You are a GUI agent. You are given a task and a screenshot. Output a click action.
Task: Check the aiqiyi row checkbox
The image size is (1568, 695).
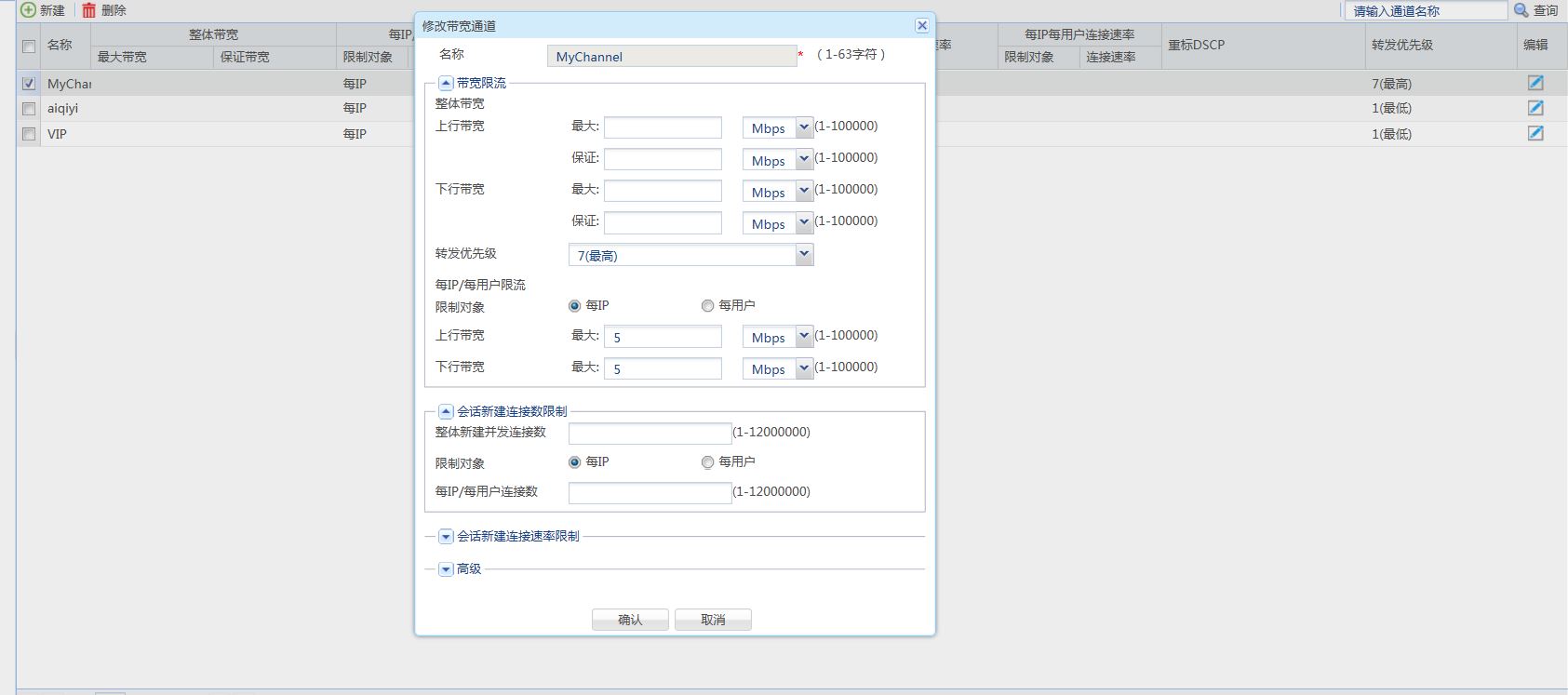pyautogui.click(x=29, y=108)
